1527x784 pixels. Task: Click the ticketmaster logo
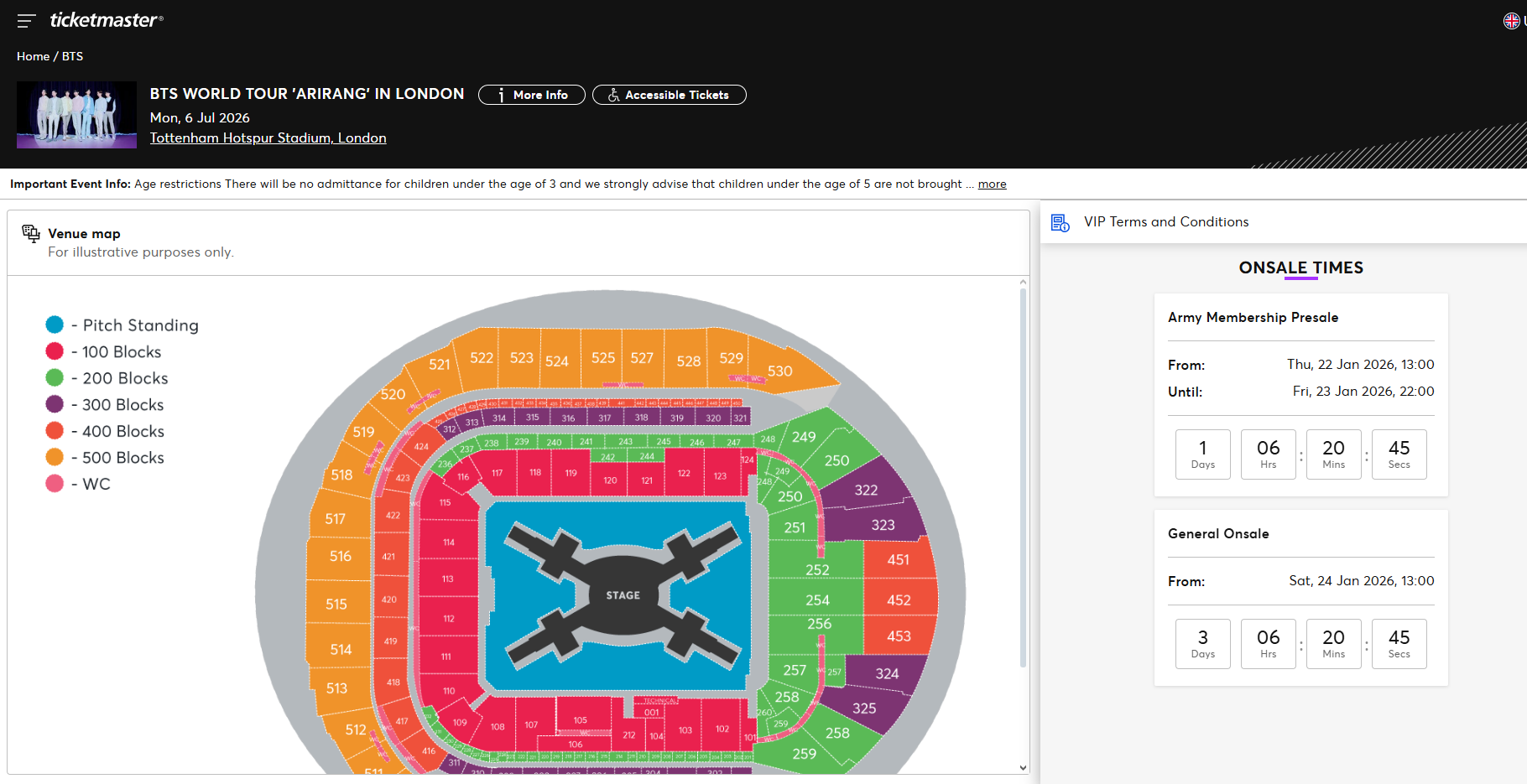[x=106, y=20]
